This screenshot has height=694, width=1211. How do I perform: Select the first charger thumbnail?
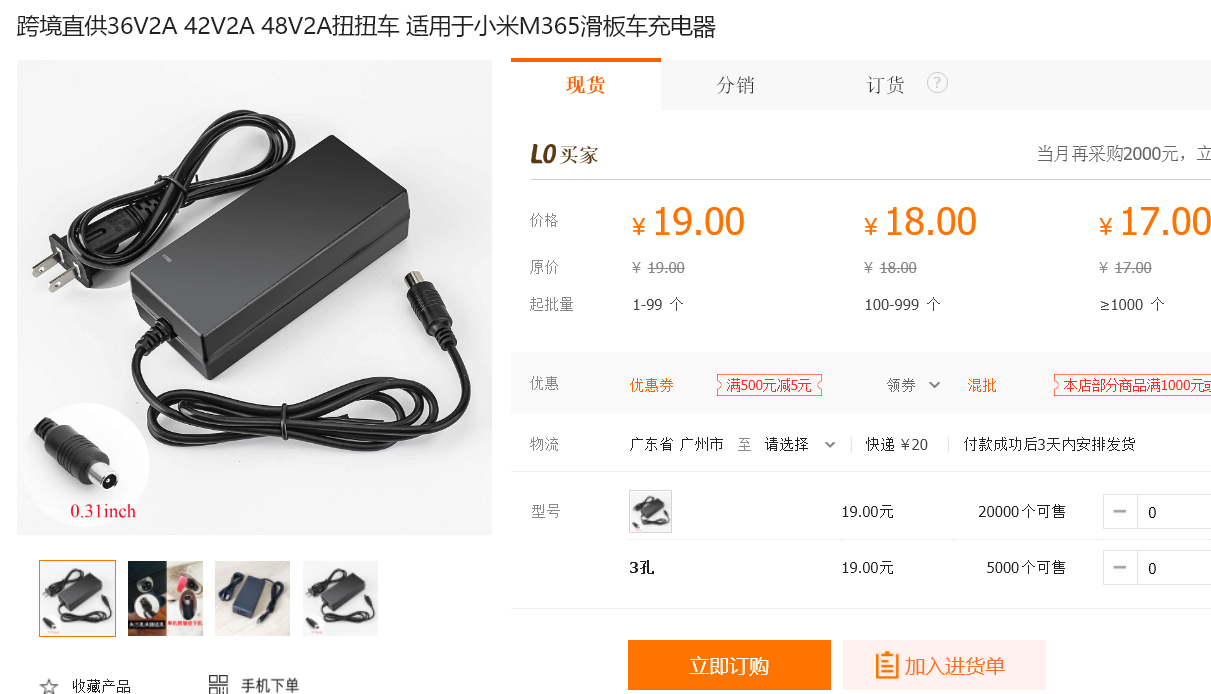(77, 598)
